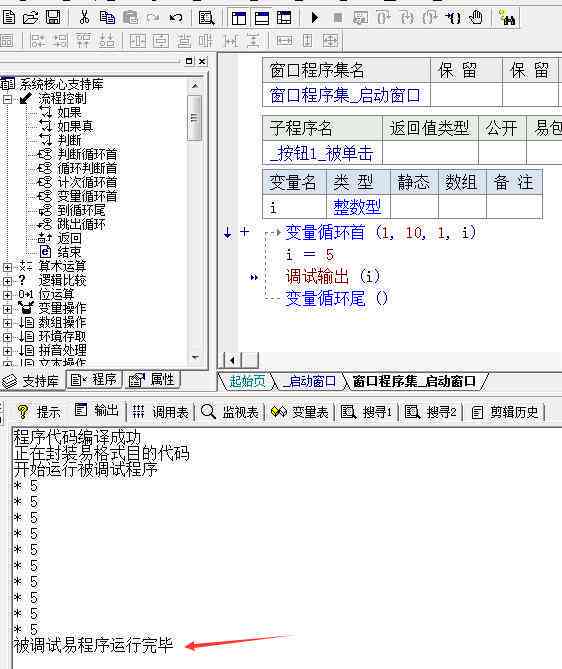The height and width of the screenshot is (669, 562).
Task: Open the 起始页 editor tab
Action: point(247,381)
